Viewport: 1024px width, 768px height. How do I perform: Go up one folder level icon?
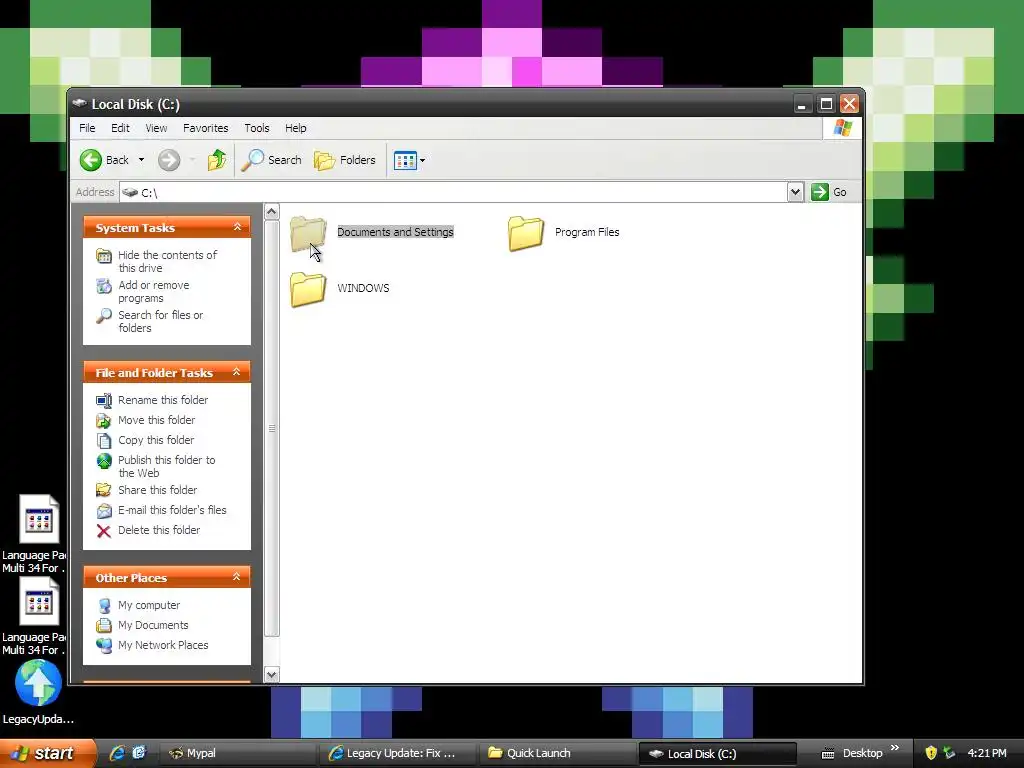point(217,160)
